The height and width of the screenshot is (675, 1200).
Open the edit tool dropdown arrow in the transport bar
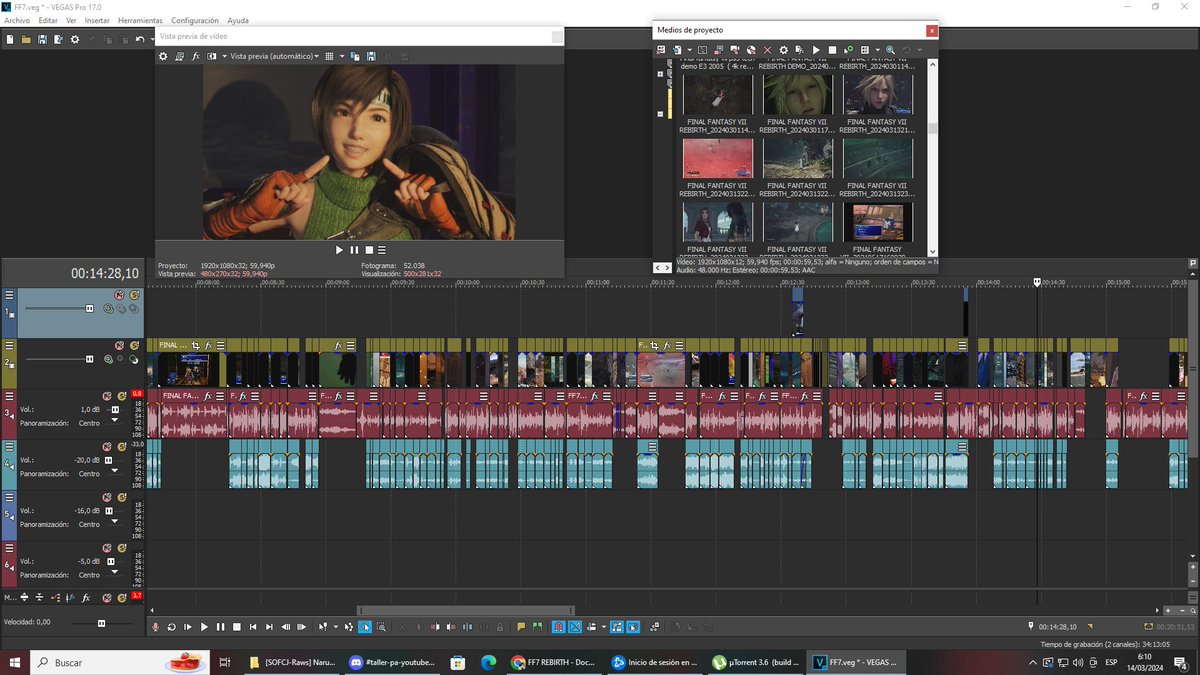pyautogui.click(x=335, y=627)
